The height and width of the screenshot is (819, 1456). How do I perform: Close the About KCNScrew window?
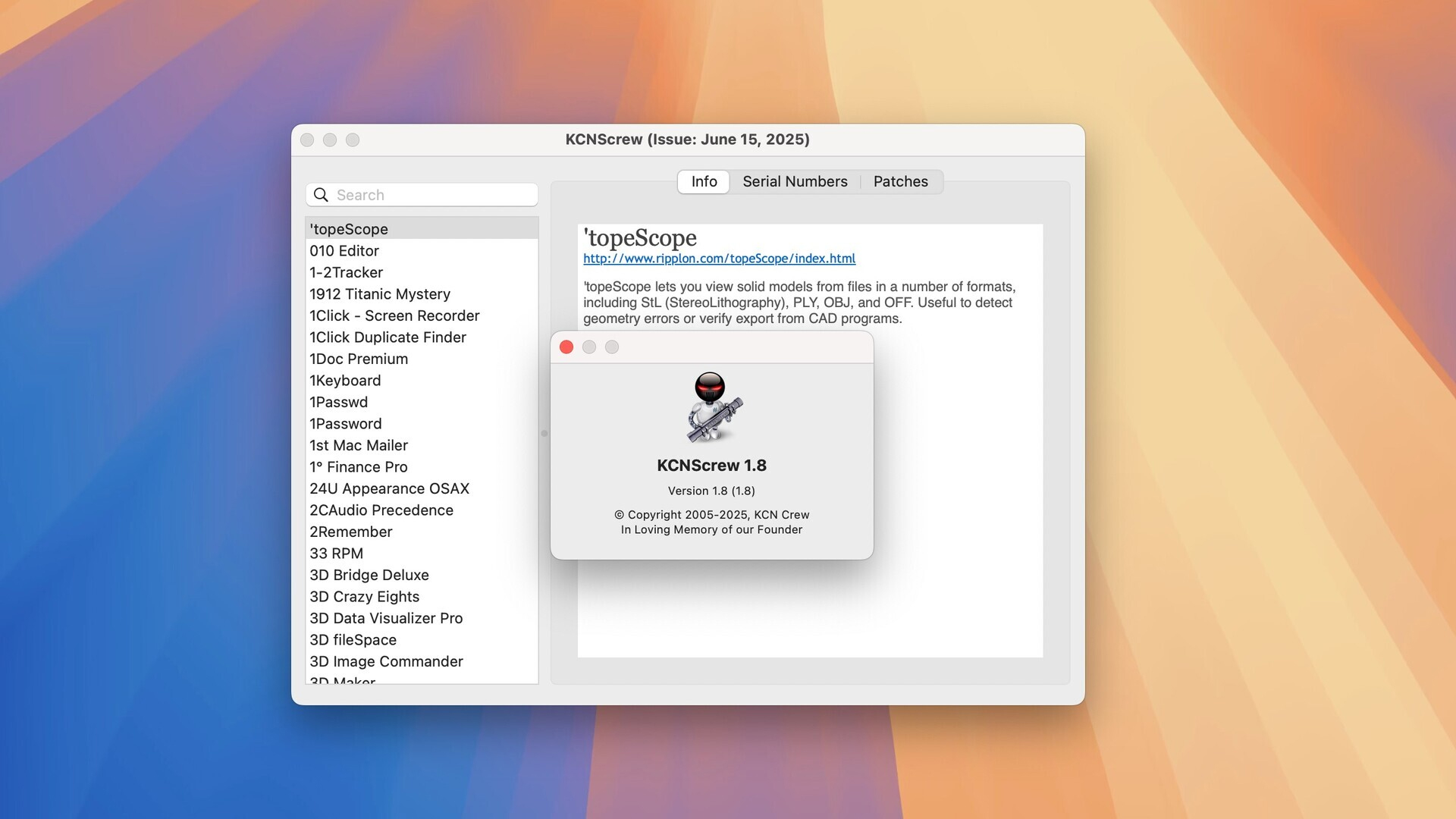pos(566,347)
